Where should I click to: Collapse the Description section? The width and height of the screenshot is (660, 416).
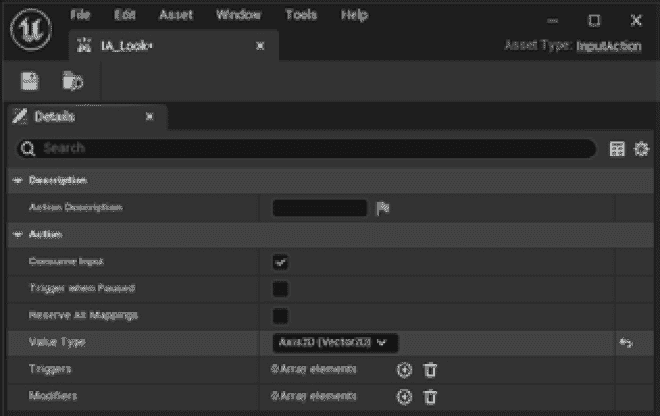(x=17, y=181)
